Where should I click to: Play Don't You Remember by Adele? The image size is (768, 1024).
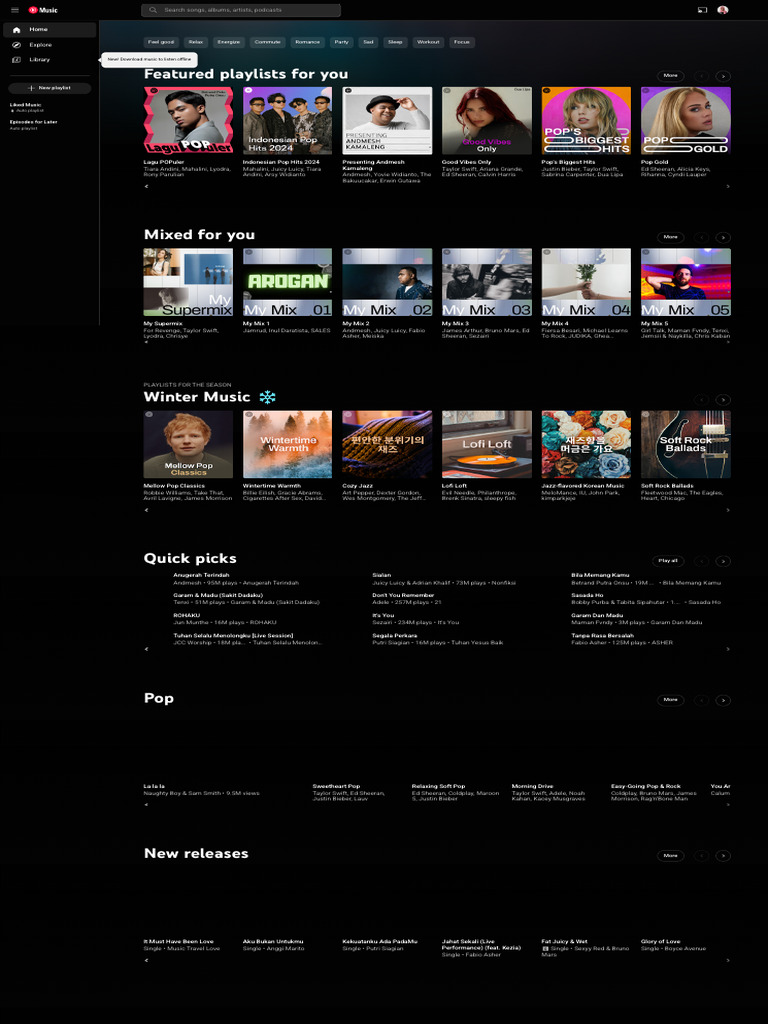pyautogui.click(x=403, y=595)
